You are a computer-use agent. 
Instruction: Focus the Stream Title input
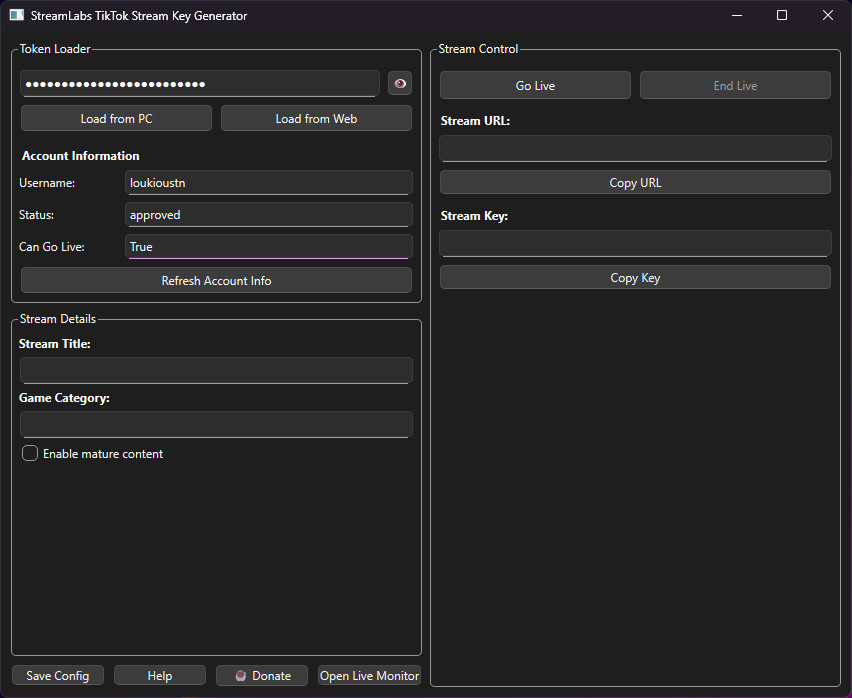[x=216, y=370]
